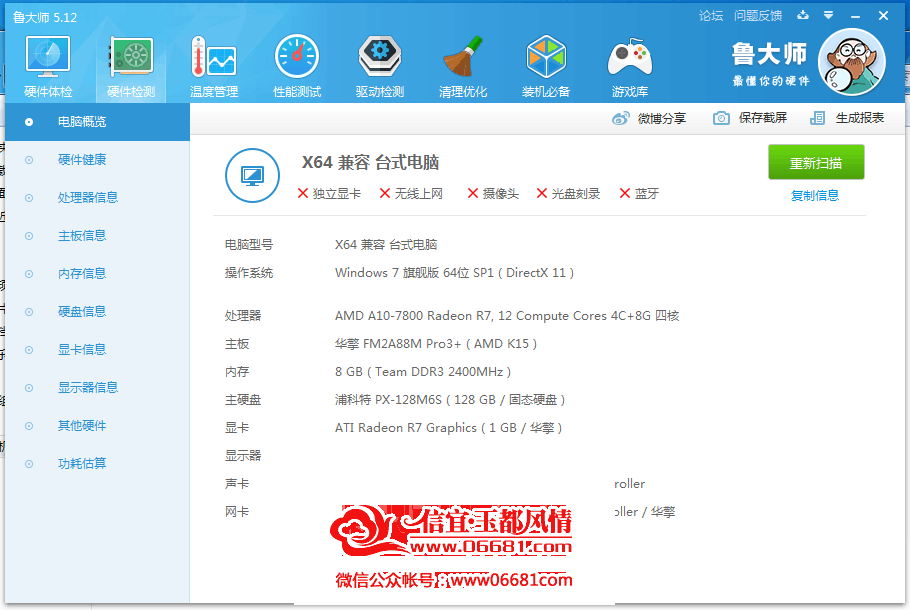Open the title bar dropdown menu arrow
Viewport: 910px width, 610px height.
pos(829,15)
